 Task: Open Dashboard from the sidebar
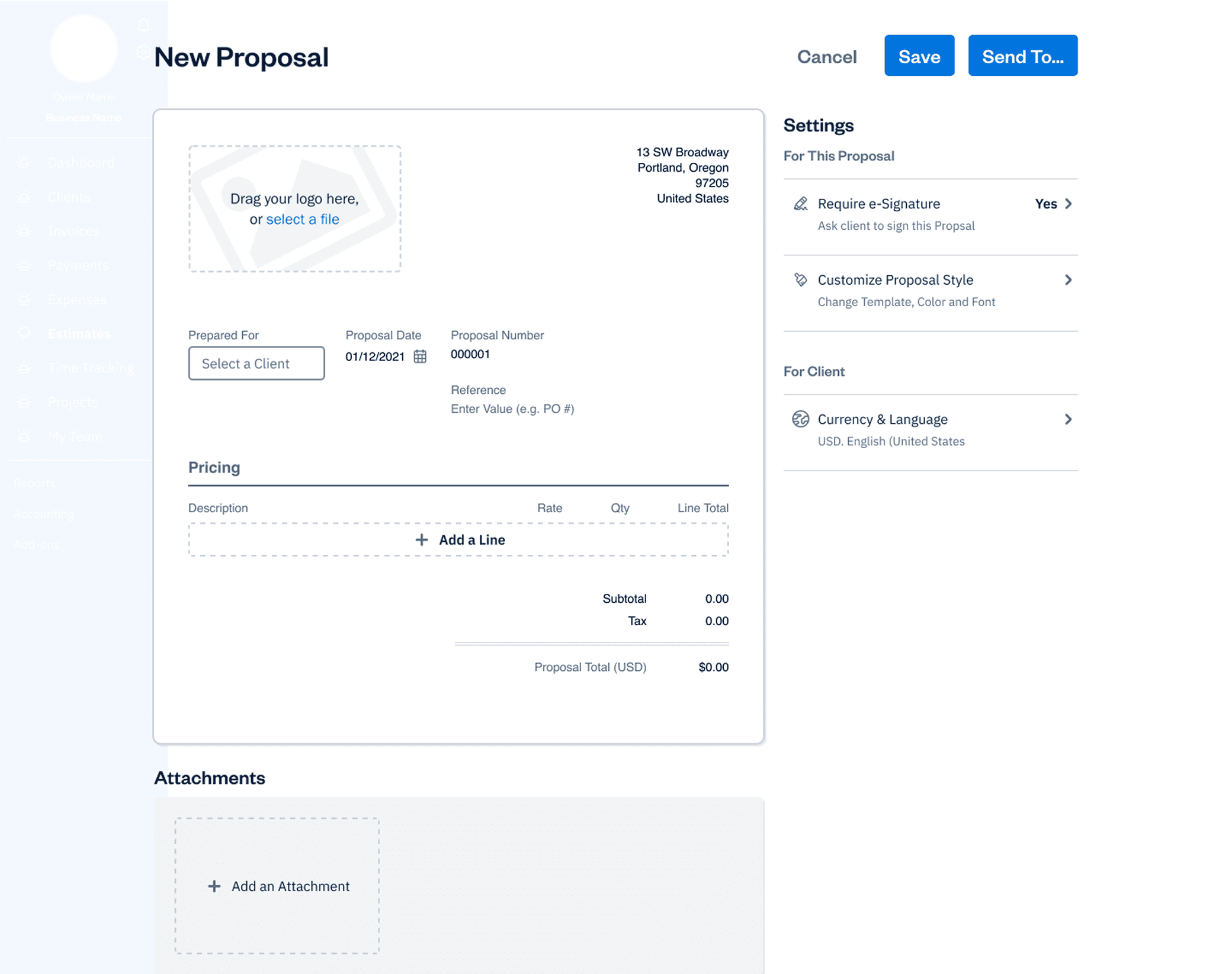click(x=81, y=163)
